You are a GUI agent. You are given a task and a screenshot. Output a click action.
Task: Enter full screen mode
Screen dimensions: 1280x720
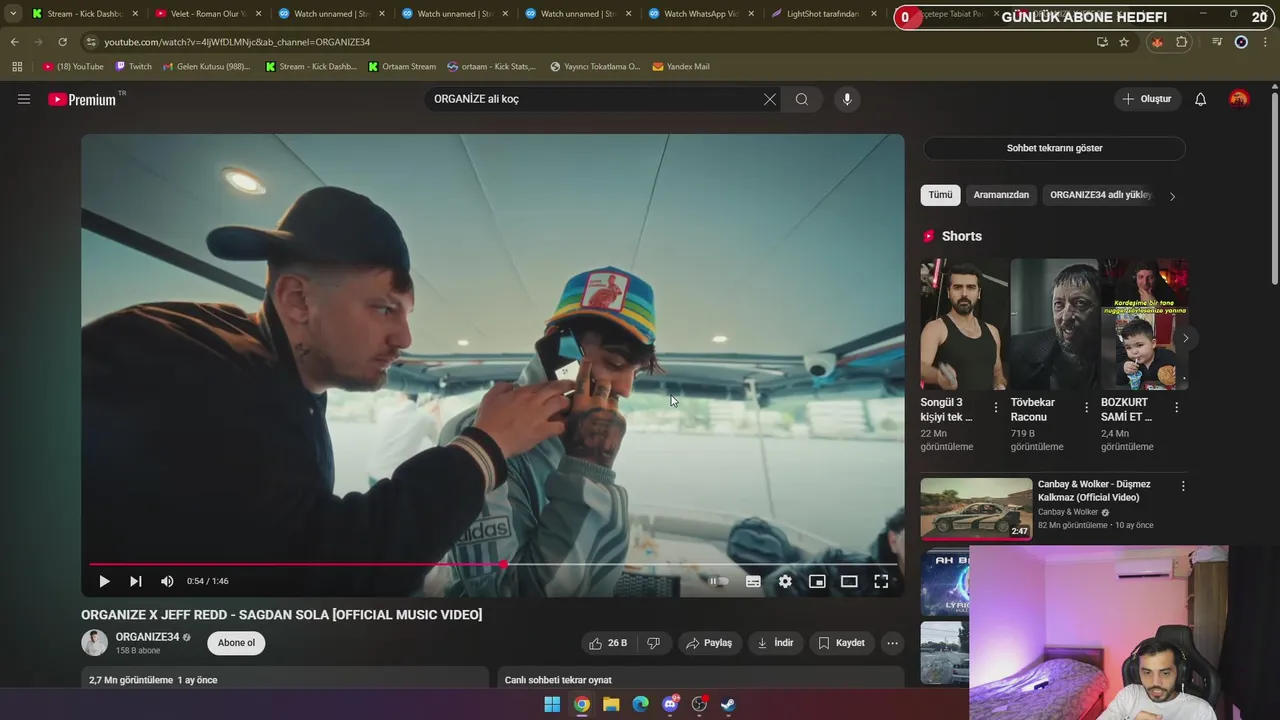[x=881, y=581]
